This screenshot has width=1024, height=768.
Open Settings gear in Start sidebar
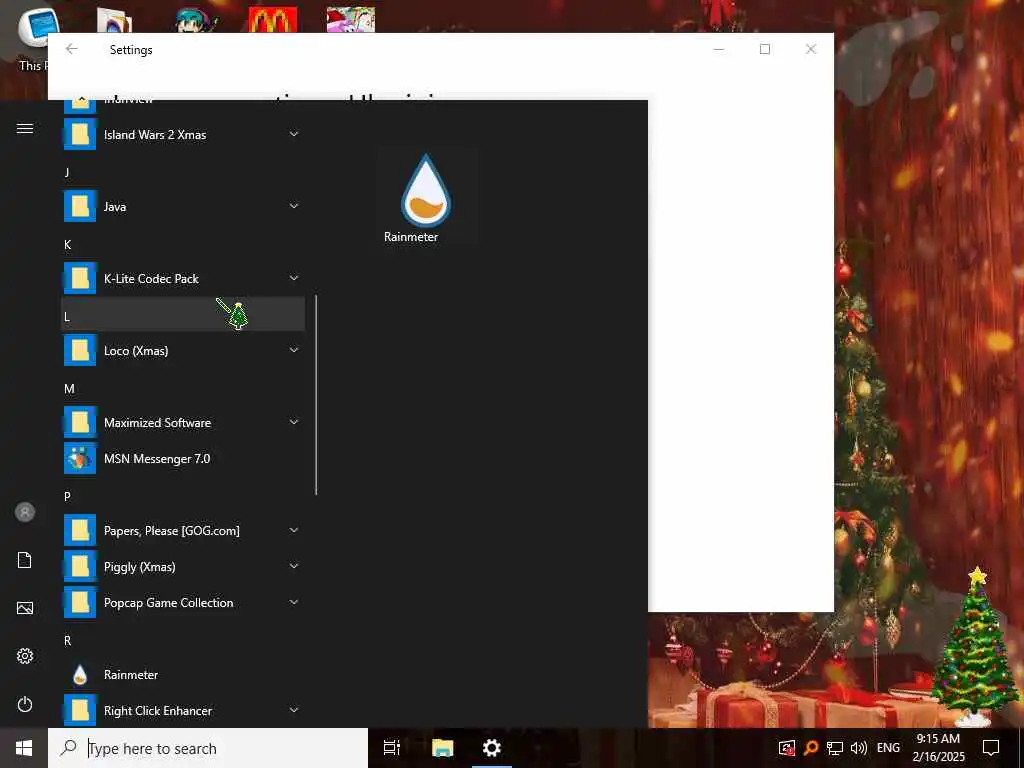tap(25, 656)
